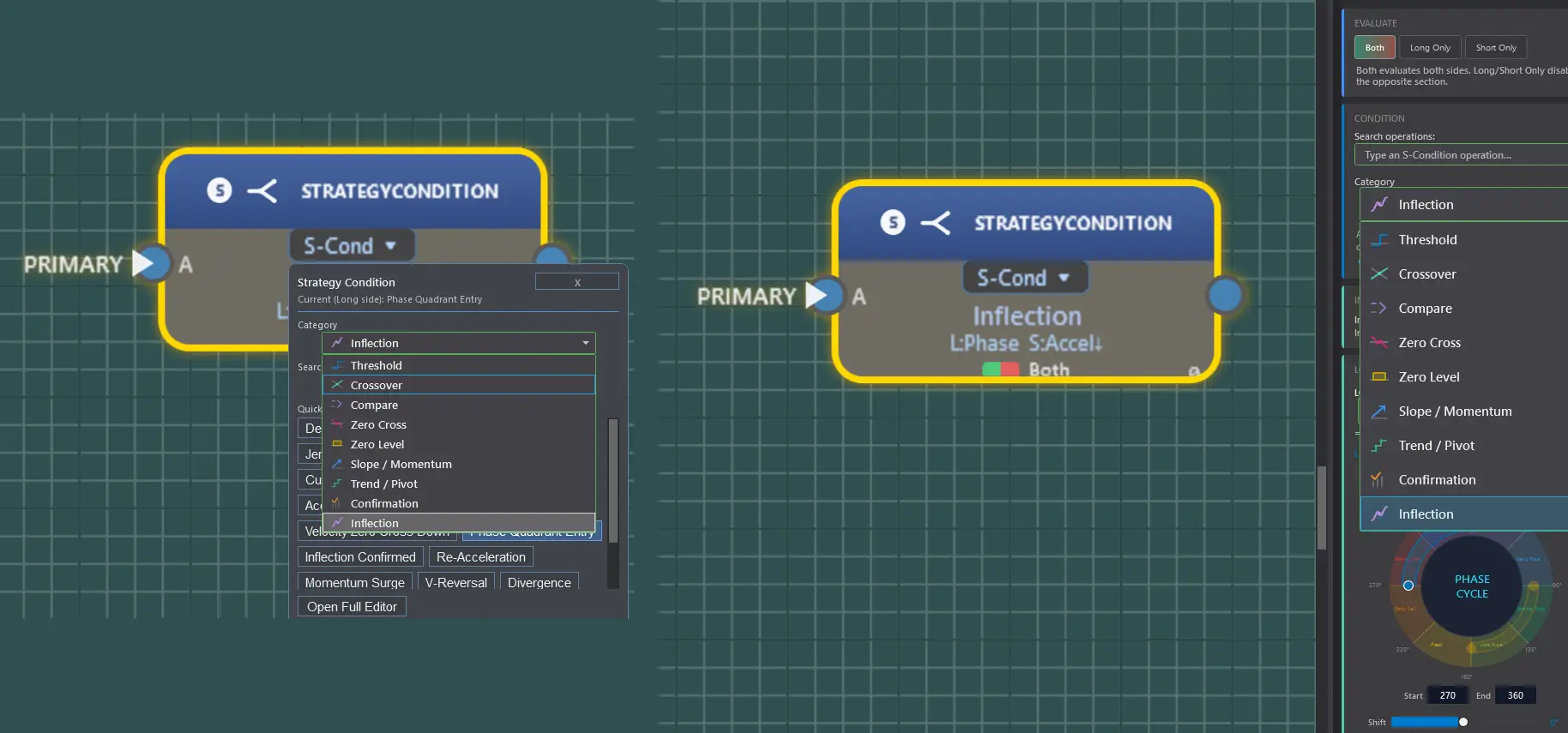1568x733 pixels.
Task: Click the Inflection Confirmed quick button
Action: tap(360, 557)
